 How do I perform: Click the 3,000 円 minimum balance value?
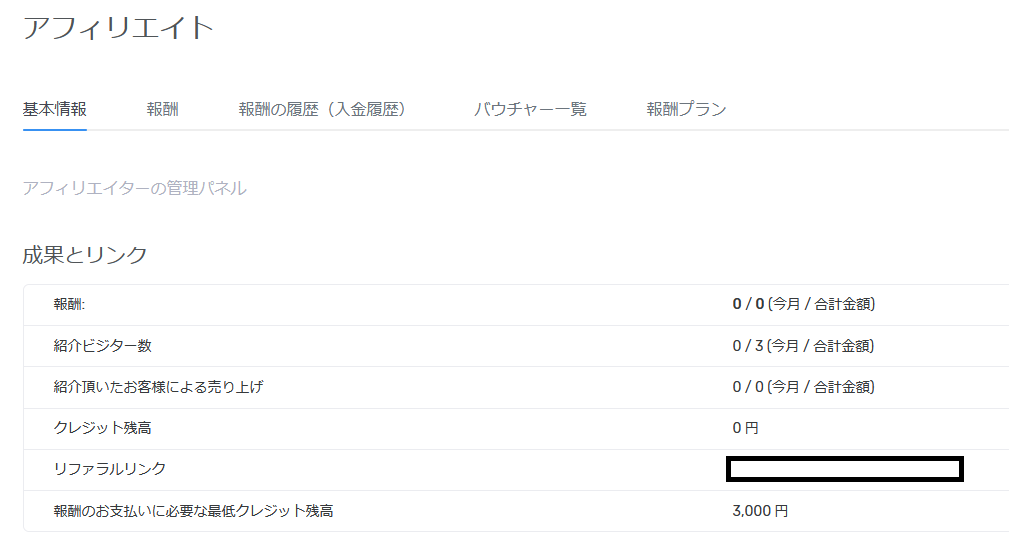(x=761, y=511)
